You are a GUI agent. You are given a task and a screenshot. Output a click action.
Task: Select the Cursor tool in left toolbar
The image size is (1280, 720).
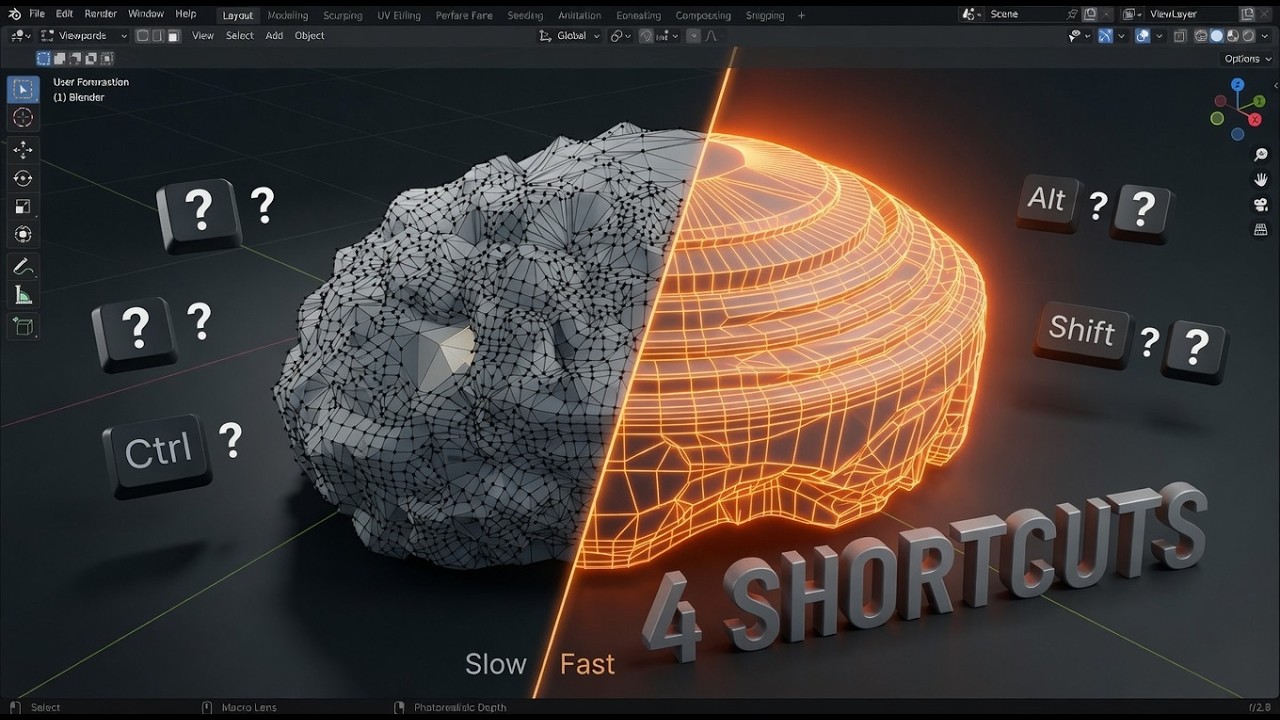[x=22, y=118]
